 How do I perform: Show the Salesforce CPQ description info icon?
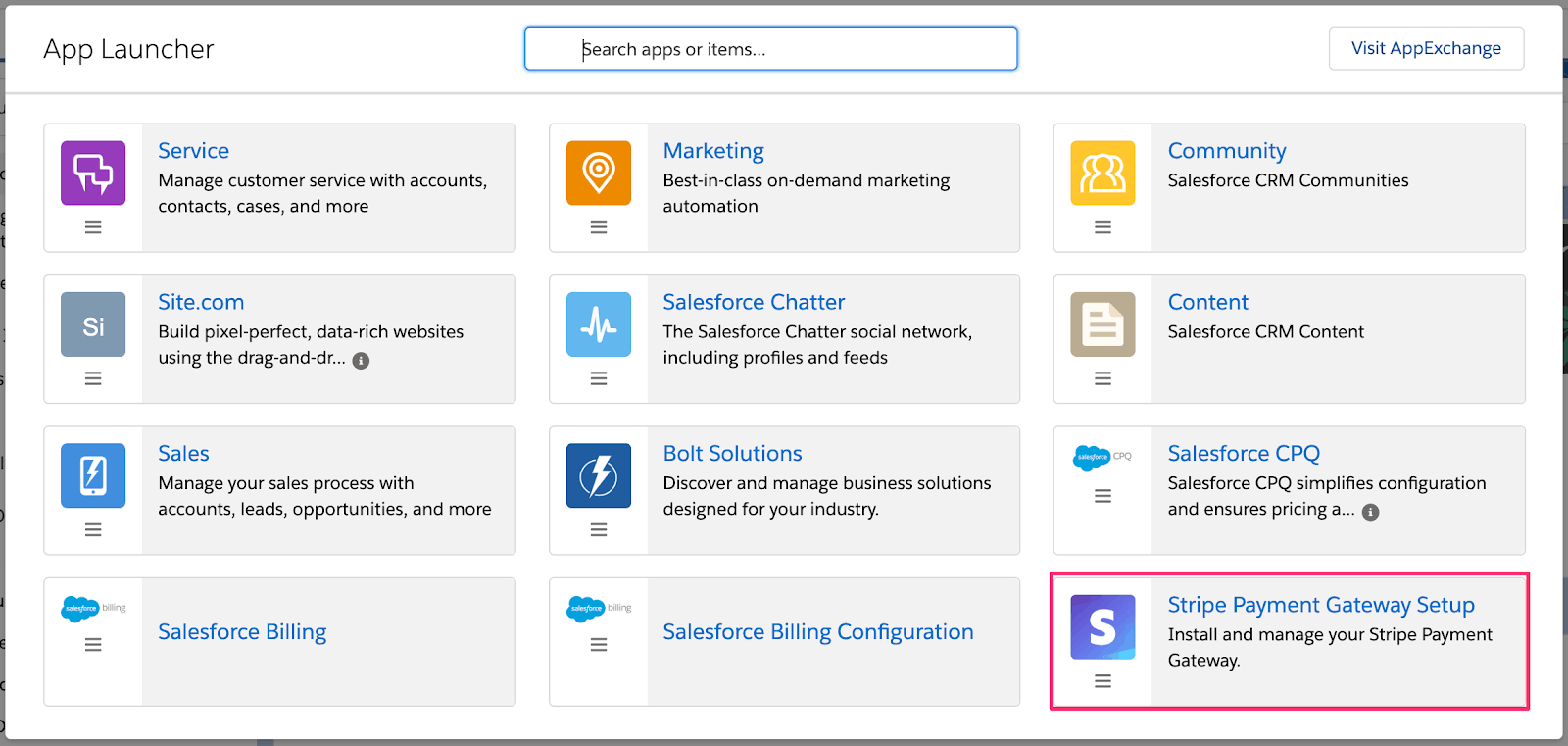click(x=1371, y=512)
